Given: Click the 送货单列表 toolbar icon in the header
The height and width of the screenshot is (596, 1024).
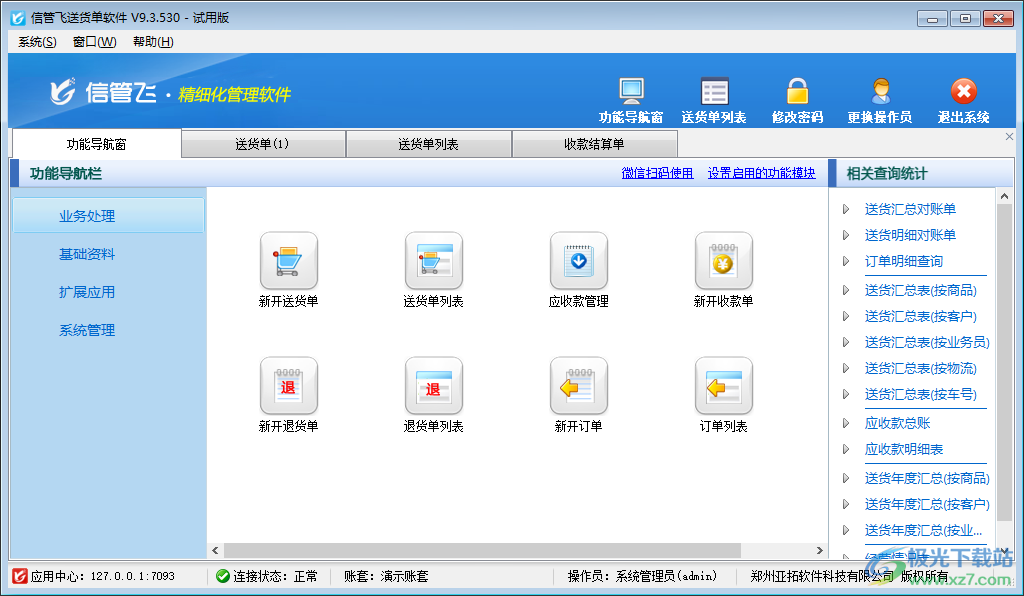Looking at the screenshot, I should [714, 91].
